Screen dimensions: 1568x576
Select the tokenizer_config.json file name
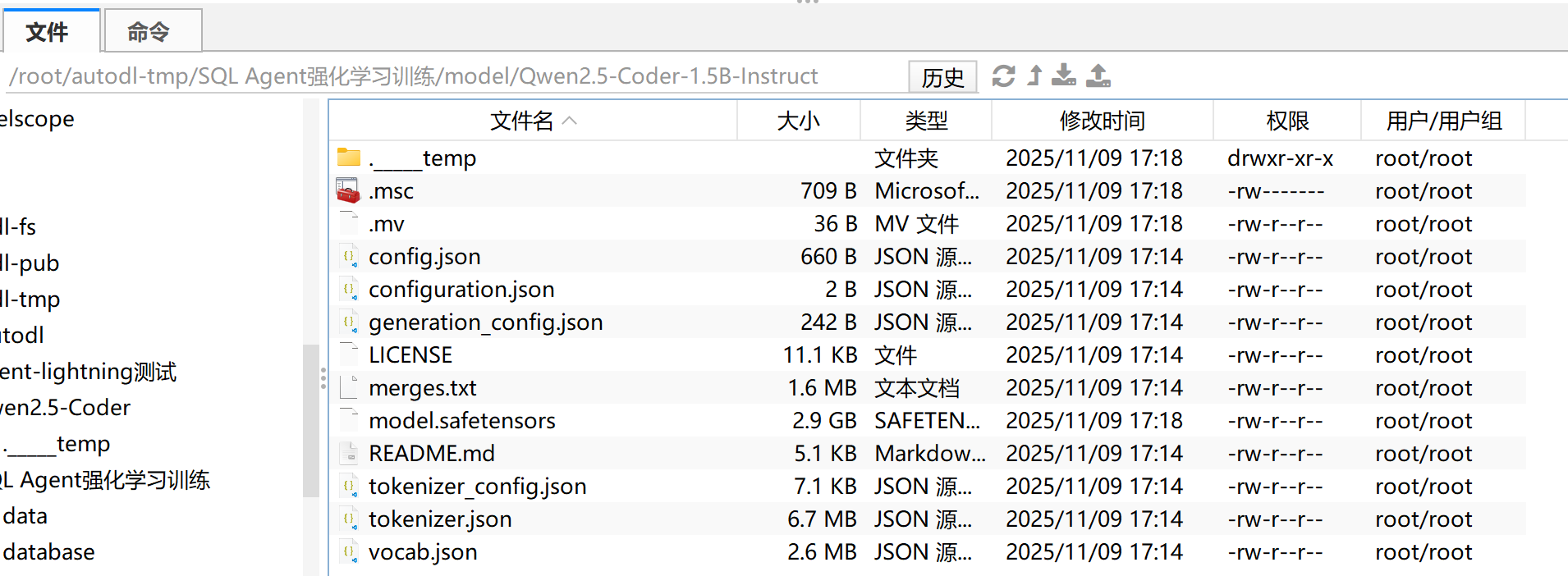[478, 486]
